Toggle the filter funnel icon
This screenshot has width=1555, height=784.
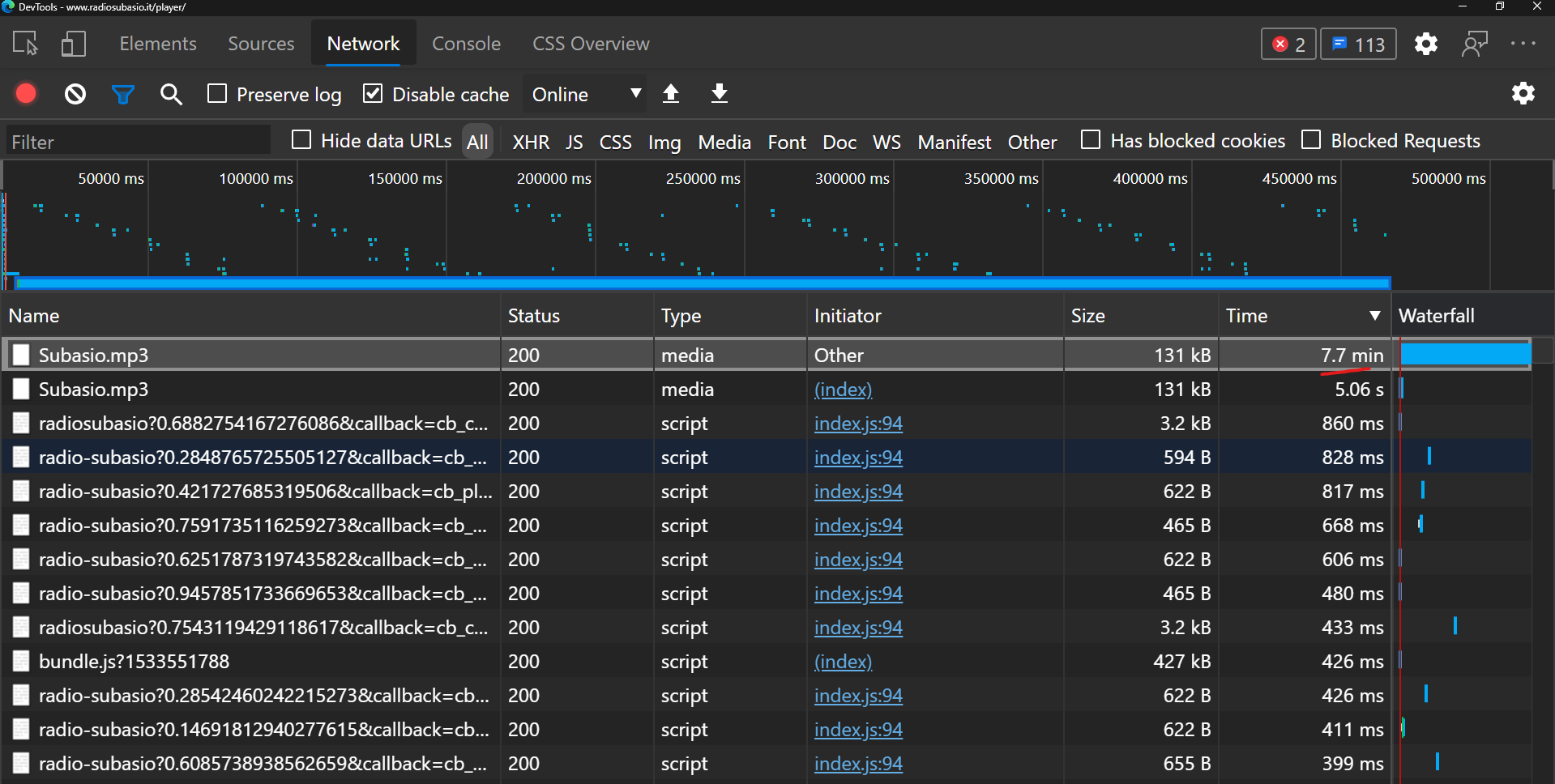123,95
